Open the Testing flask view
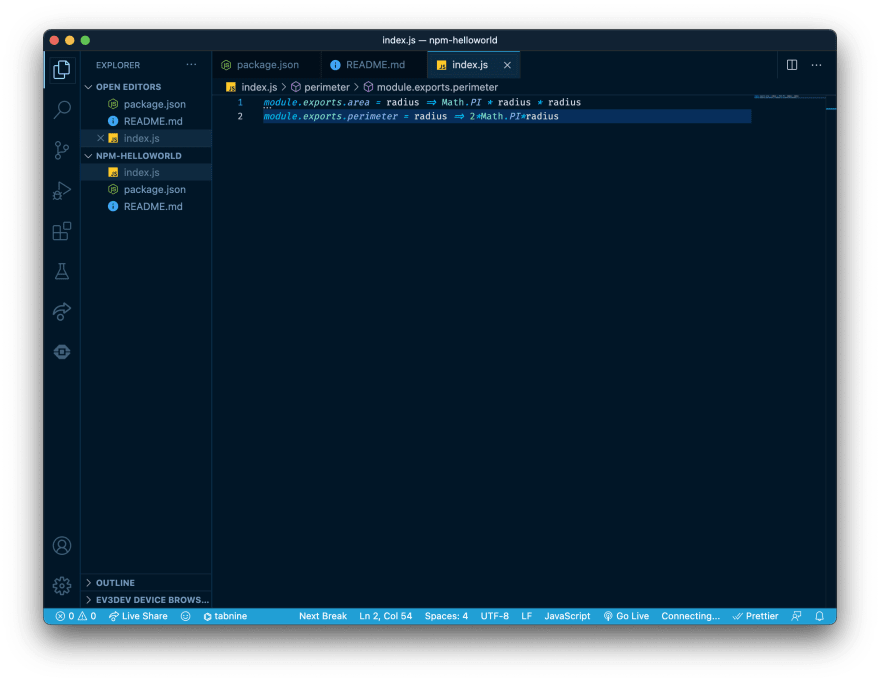The height and width of the screenshot is (682, 880). click(62, 272)
